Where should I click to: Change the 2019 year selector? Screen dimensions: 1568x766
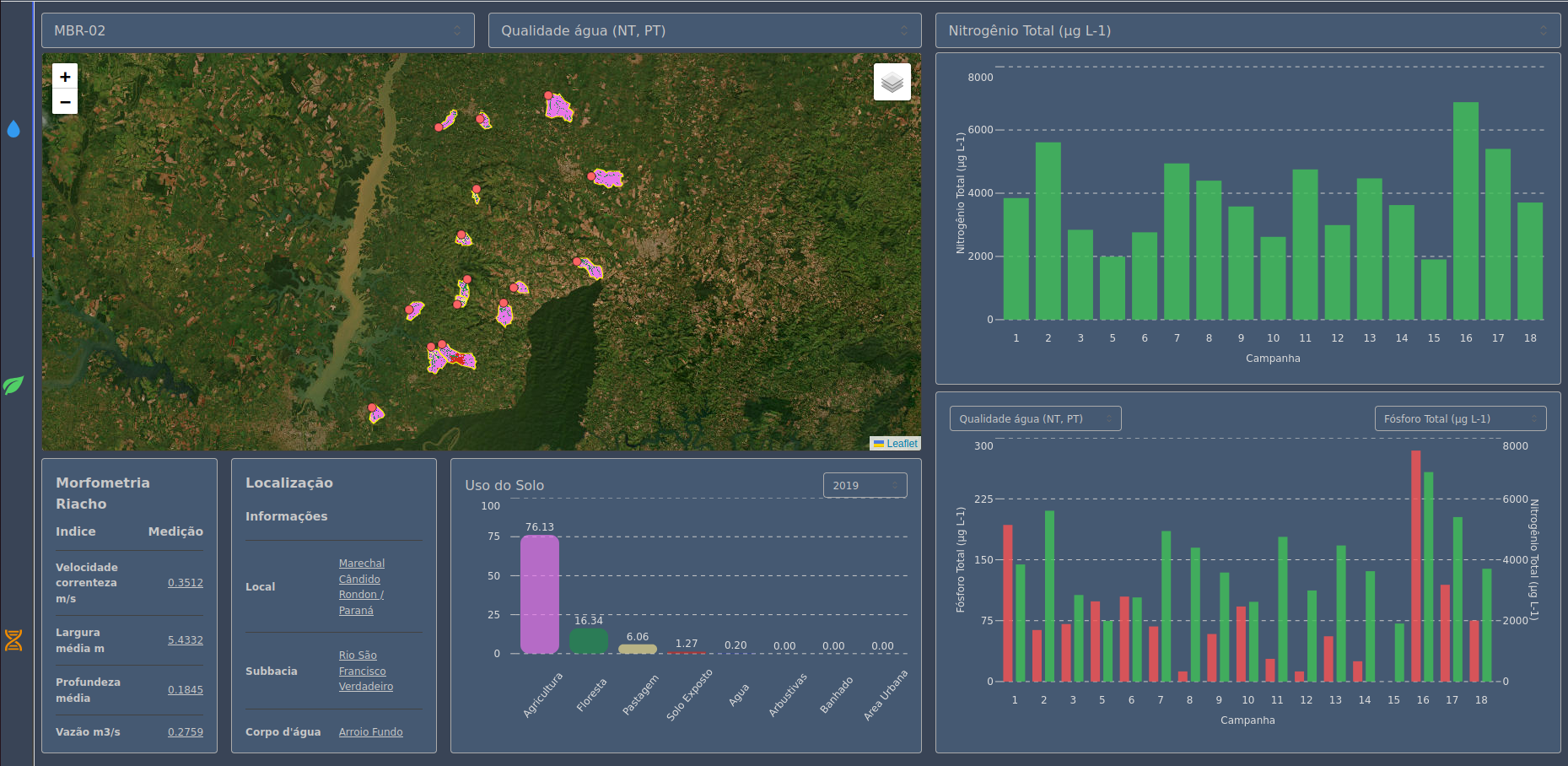[865, 485]
